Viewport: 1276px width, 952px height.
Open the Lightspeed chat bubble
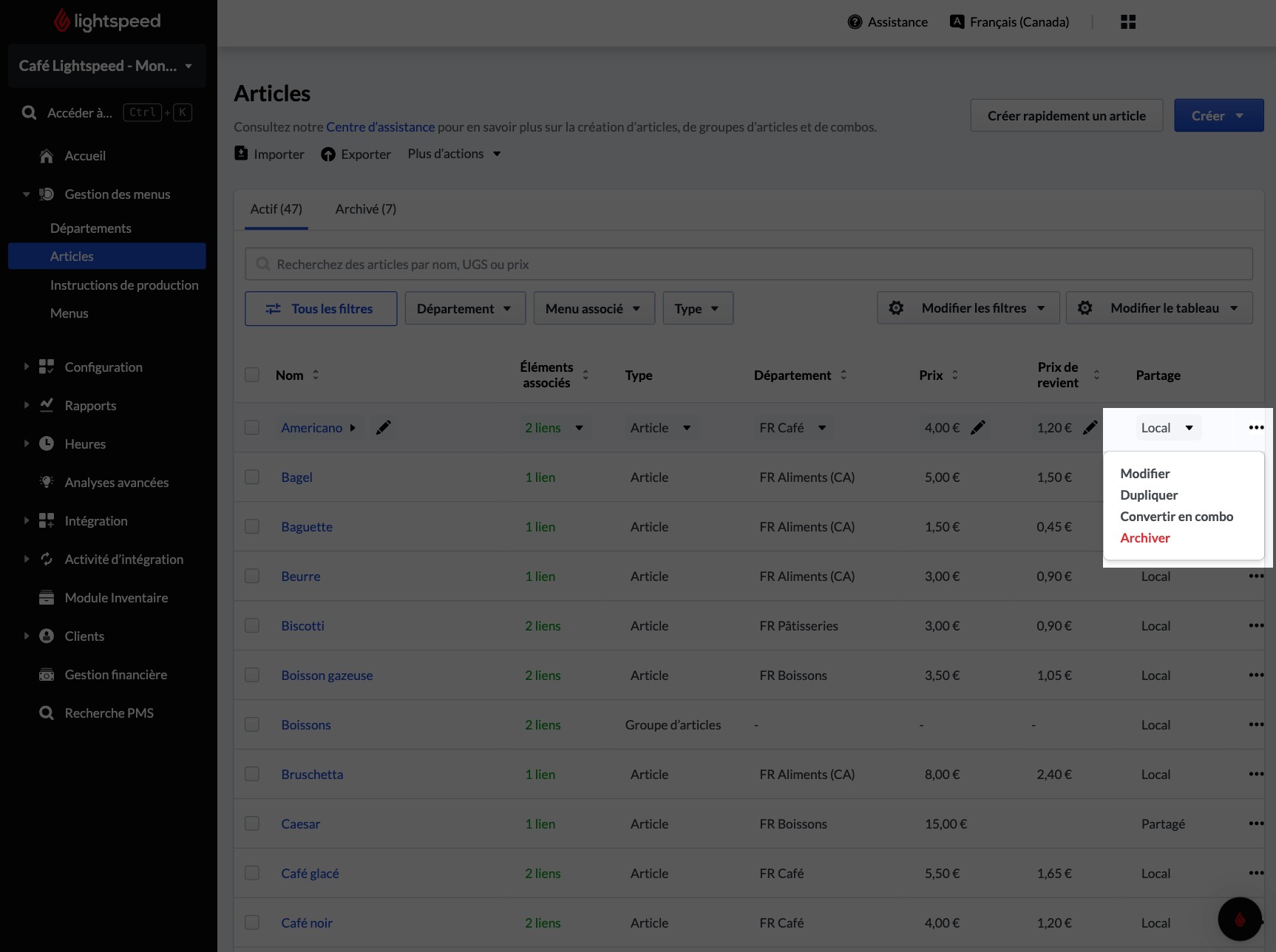pos(1240,919)
